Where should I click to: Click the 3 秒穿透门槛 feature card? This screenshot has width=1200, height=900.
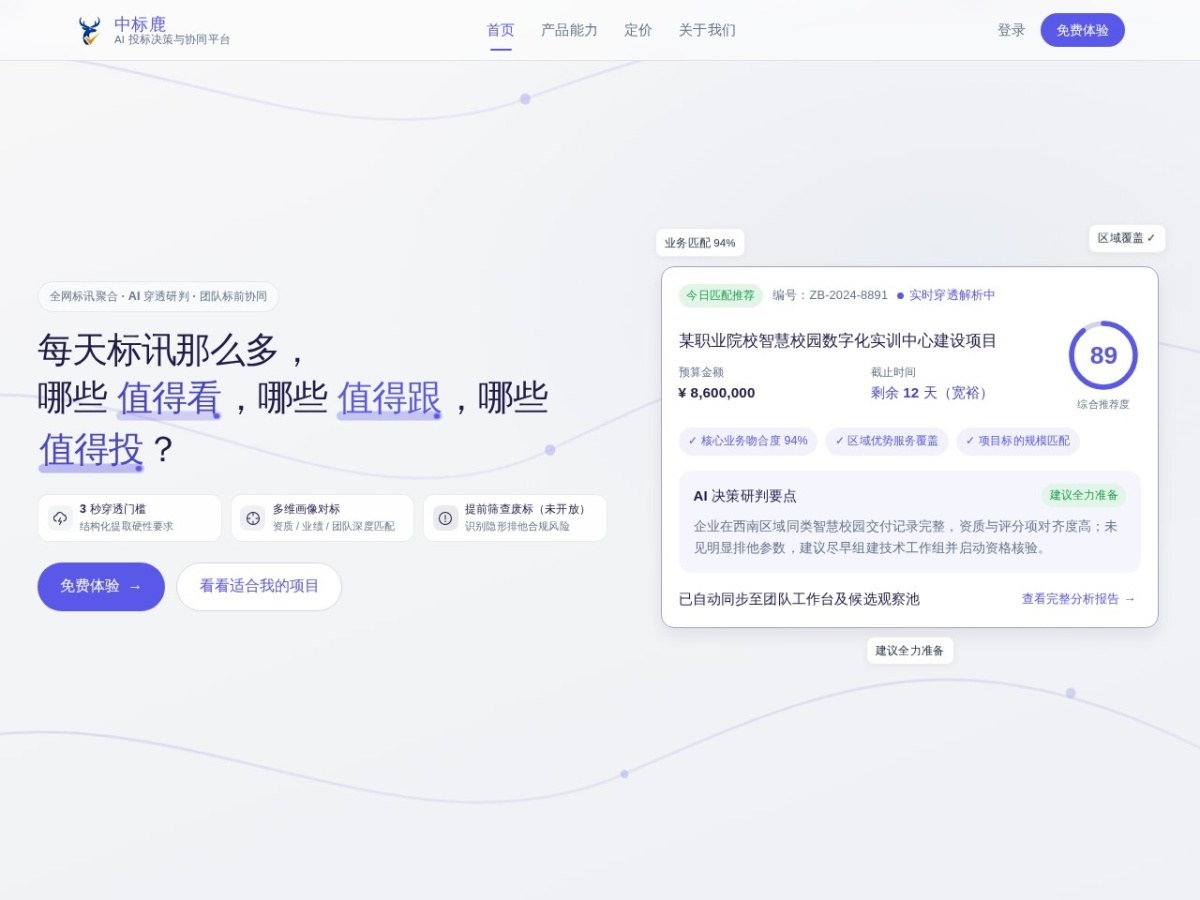coord(130,518)
